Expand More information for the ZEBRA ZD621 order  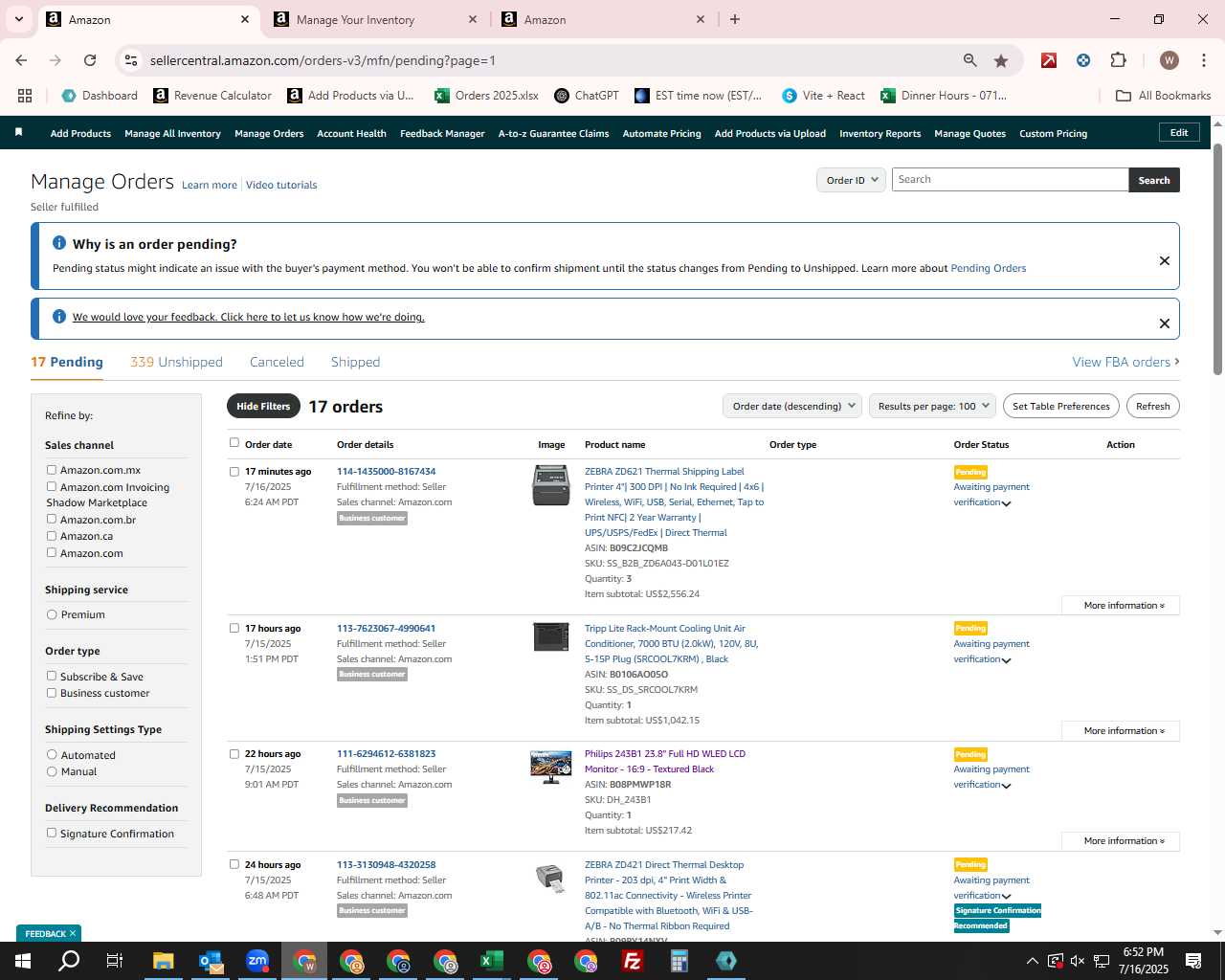coord(1121,606)
